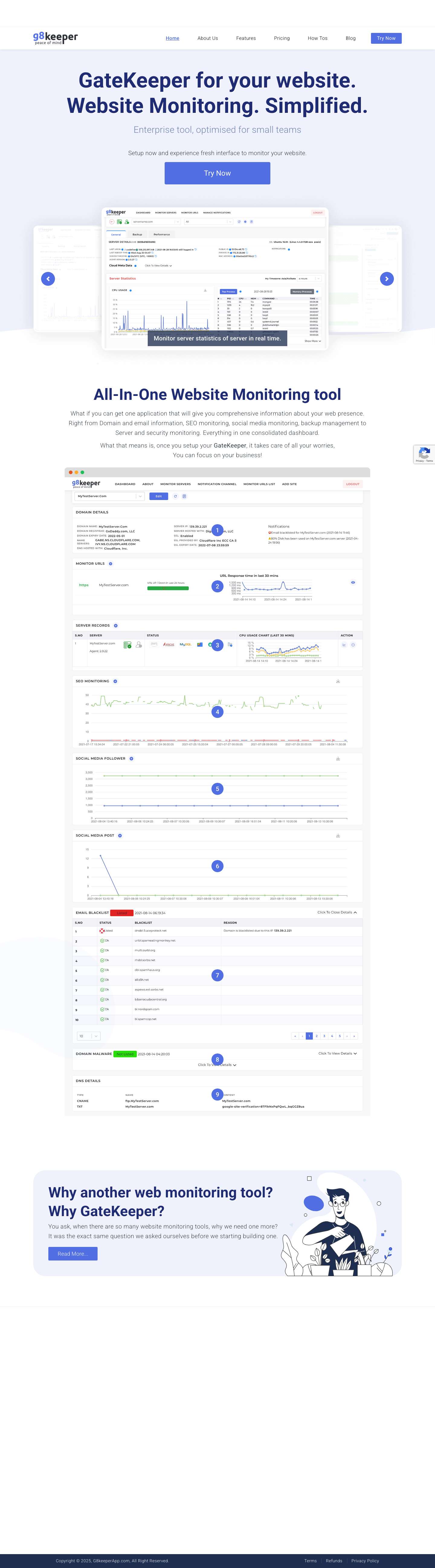Open How Tos in navigation

click(x=317, y=38)
